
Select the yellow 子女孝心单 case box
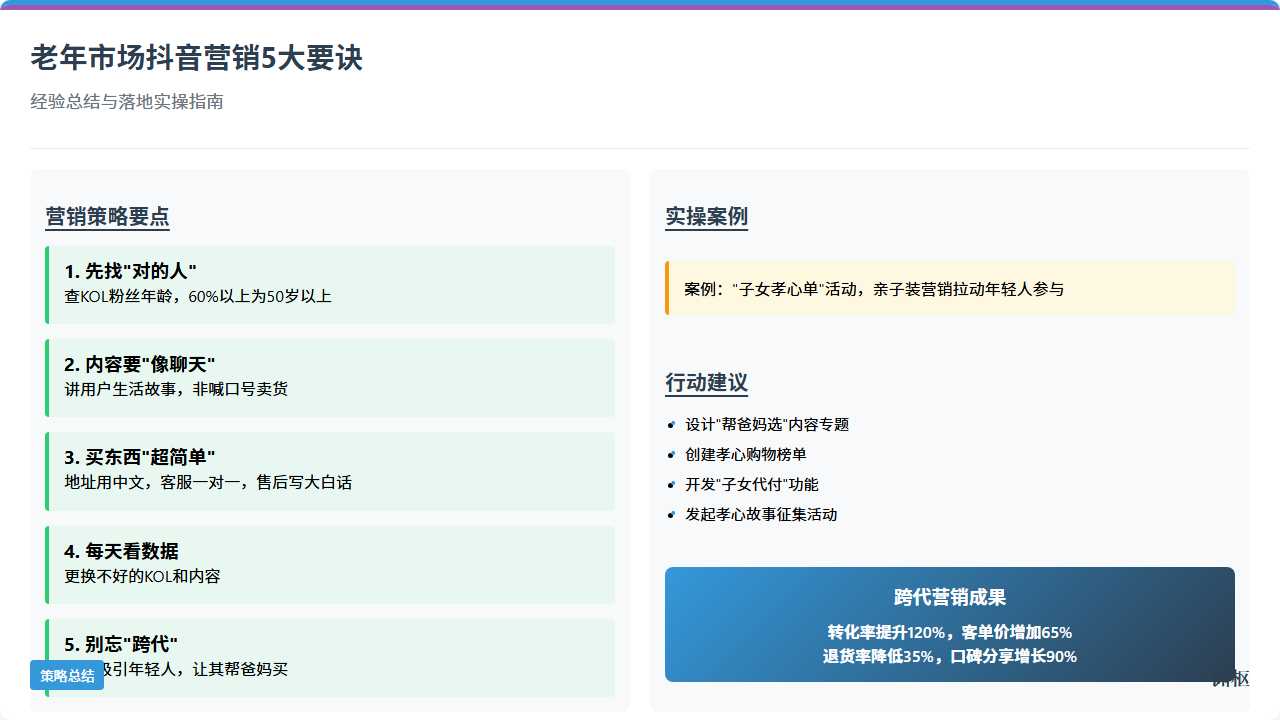pos(950,289)
